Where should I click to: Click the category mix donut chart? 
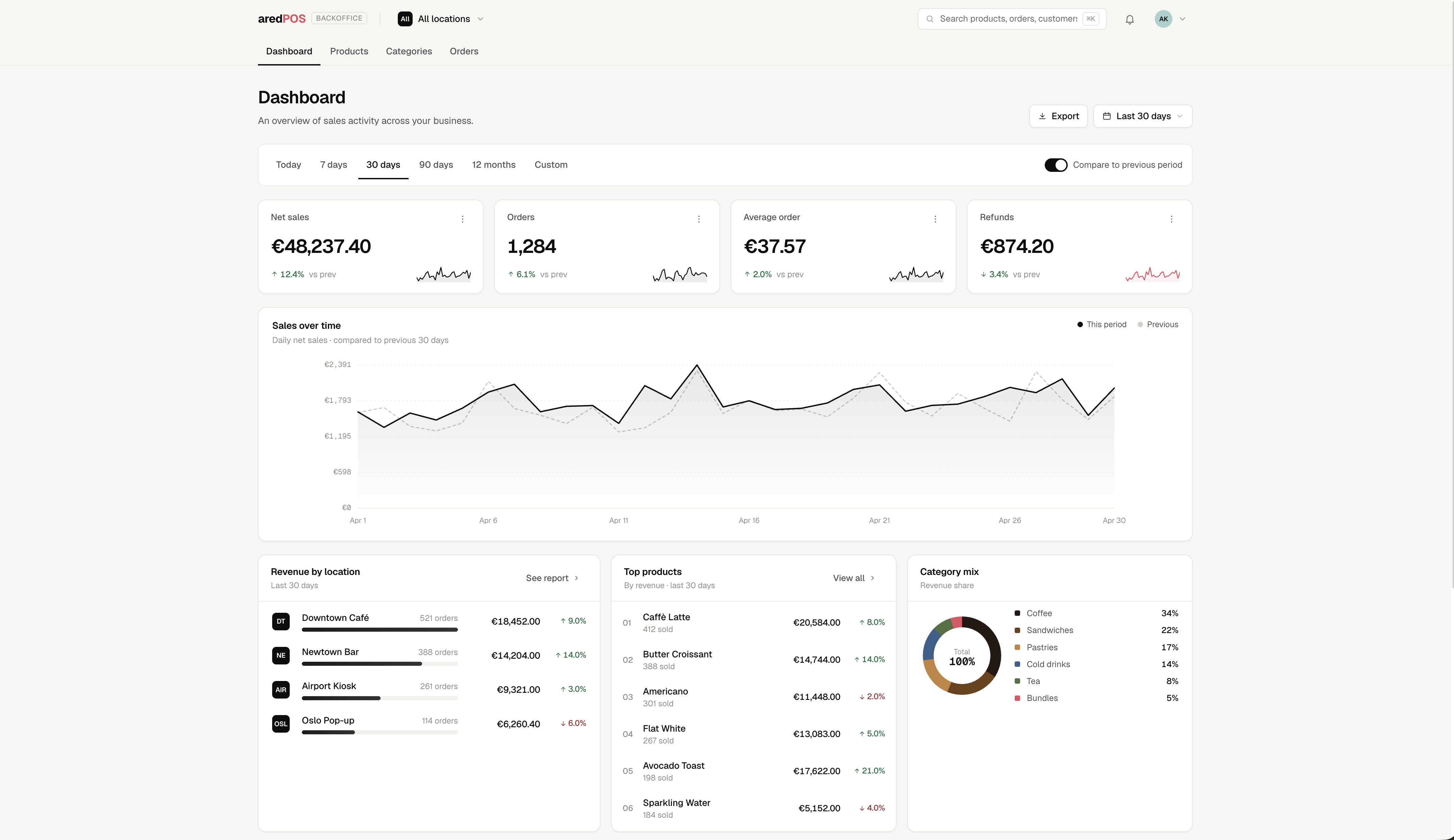click(961, 655)
